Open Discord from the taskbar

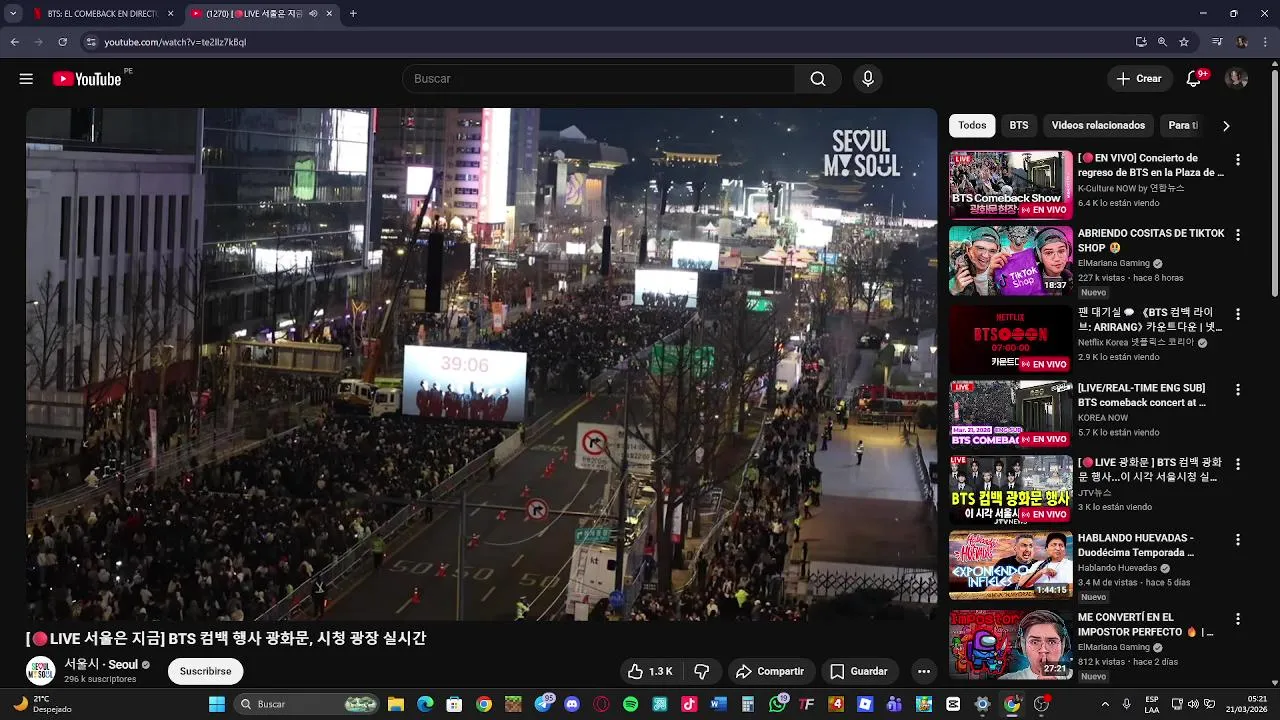[572, 704]
